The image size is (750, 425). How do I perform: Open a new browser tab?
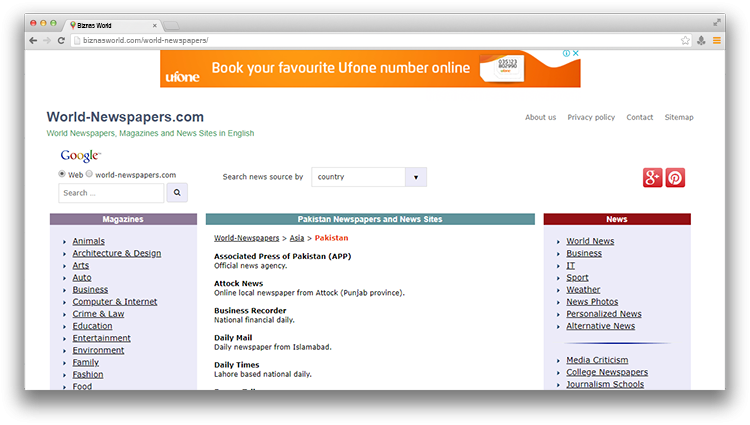tap(171, 25)
